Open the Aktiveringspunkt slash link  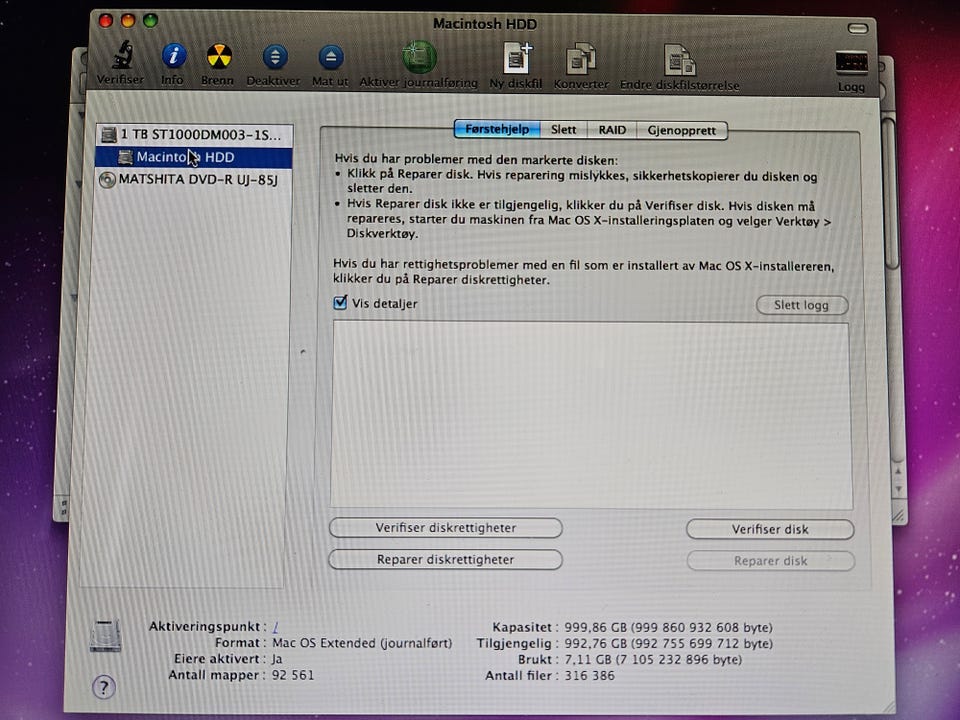[x=276, y=627]
